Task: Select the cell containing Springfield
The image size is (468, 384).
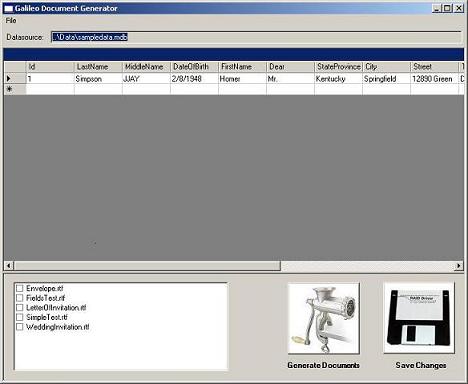Action: coord(386,79)
